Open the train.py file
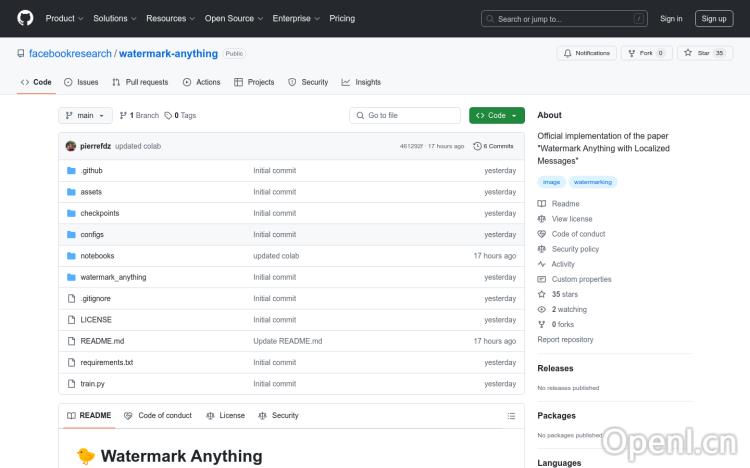Screen dimensions: 750x468 [x=93, y=384]
